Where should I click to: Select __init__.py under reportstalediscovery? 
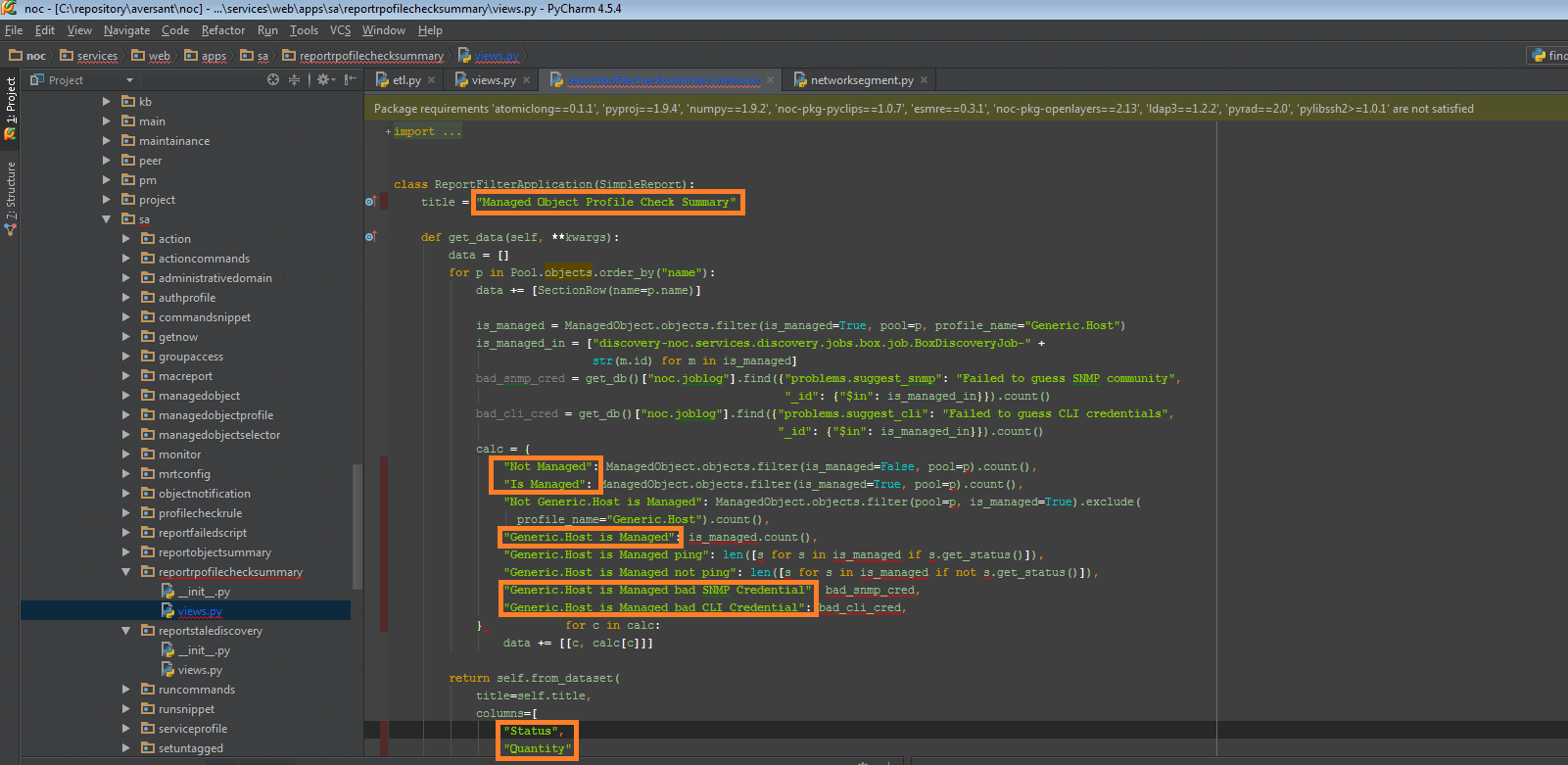pos(204,650)
